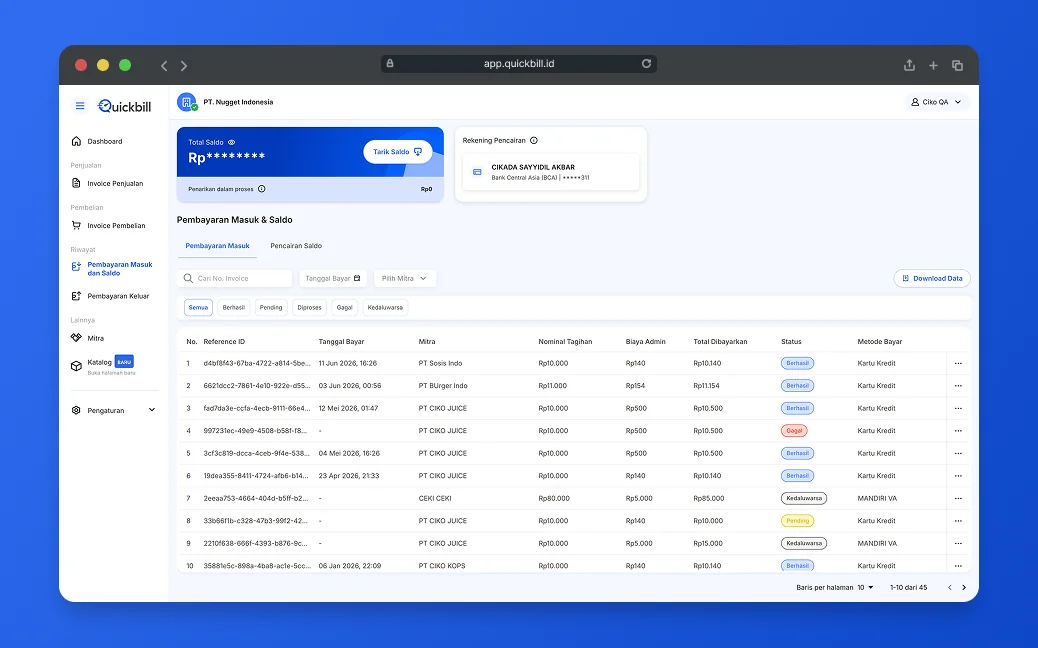Image resolution: width=1038 pixels, height=648 pixels.
Task: Show browser tab overview icon
Action: 957,66
